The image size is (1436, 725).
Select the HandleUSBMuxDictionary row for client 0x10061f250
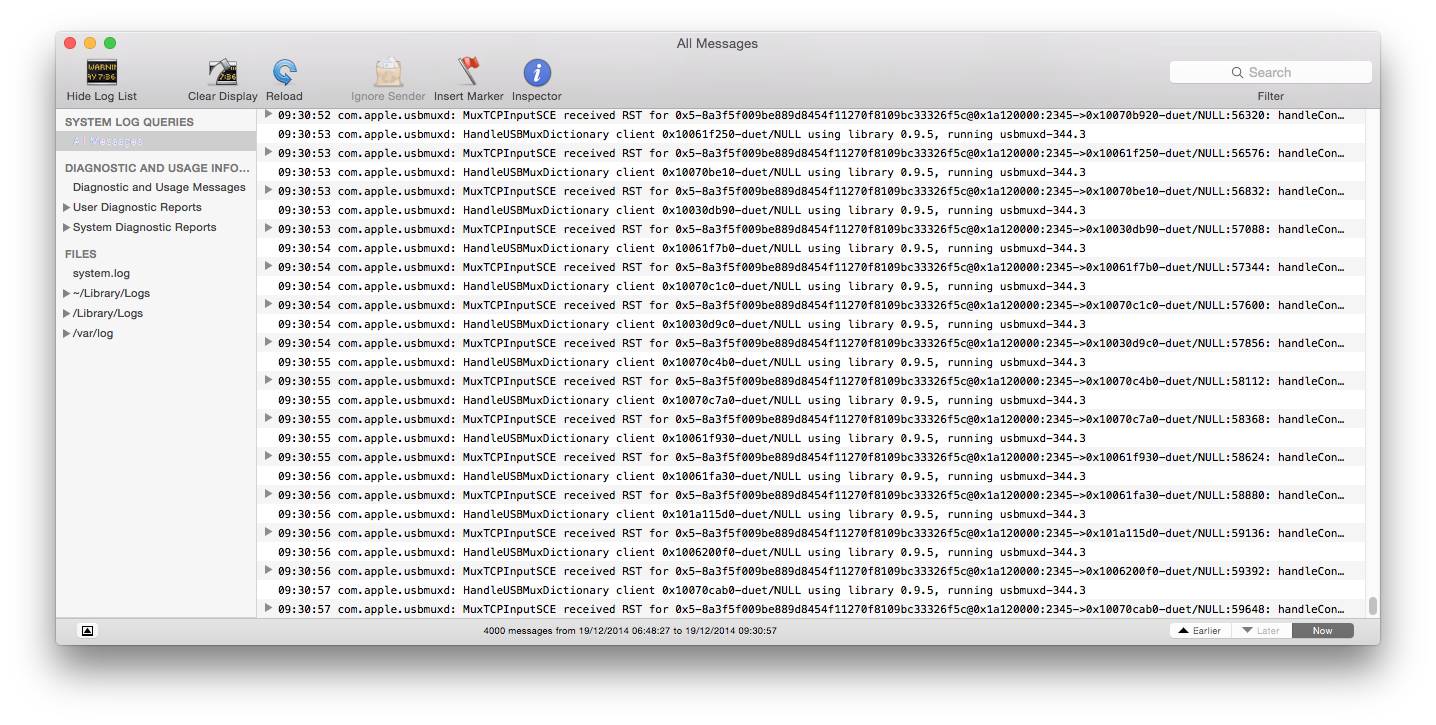pyautogui.click(x=811, y=134)
